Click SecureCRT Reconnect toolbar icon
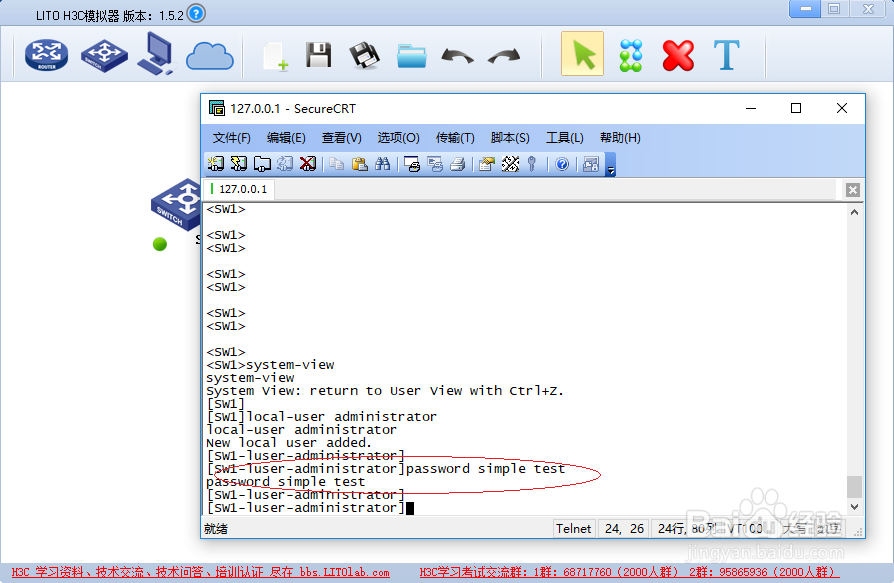The image size is (894, 583). [x=285, y=164]
